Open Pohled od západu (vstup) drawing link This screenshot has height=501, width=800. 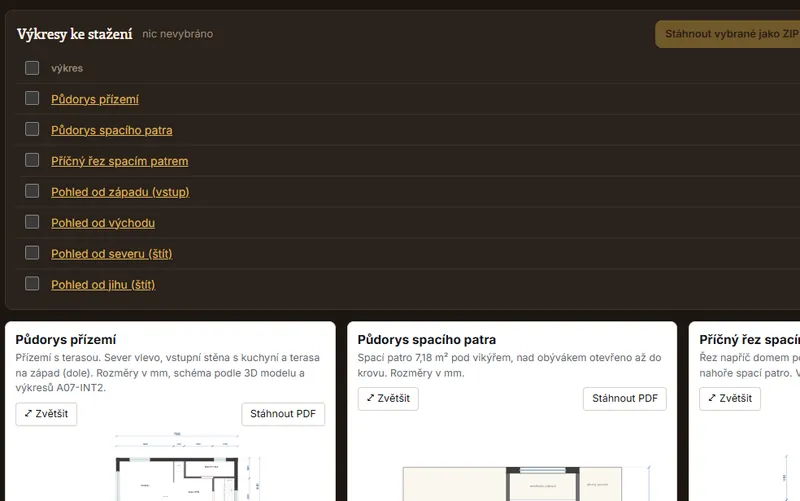(120, 192)
